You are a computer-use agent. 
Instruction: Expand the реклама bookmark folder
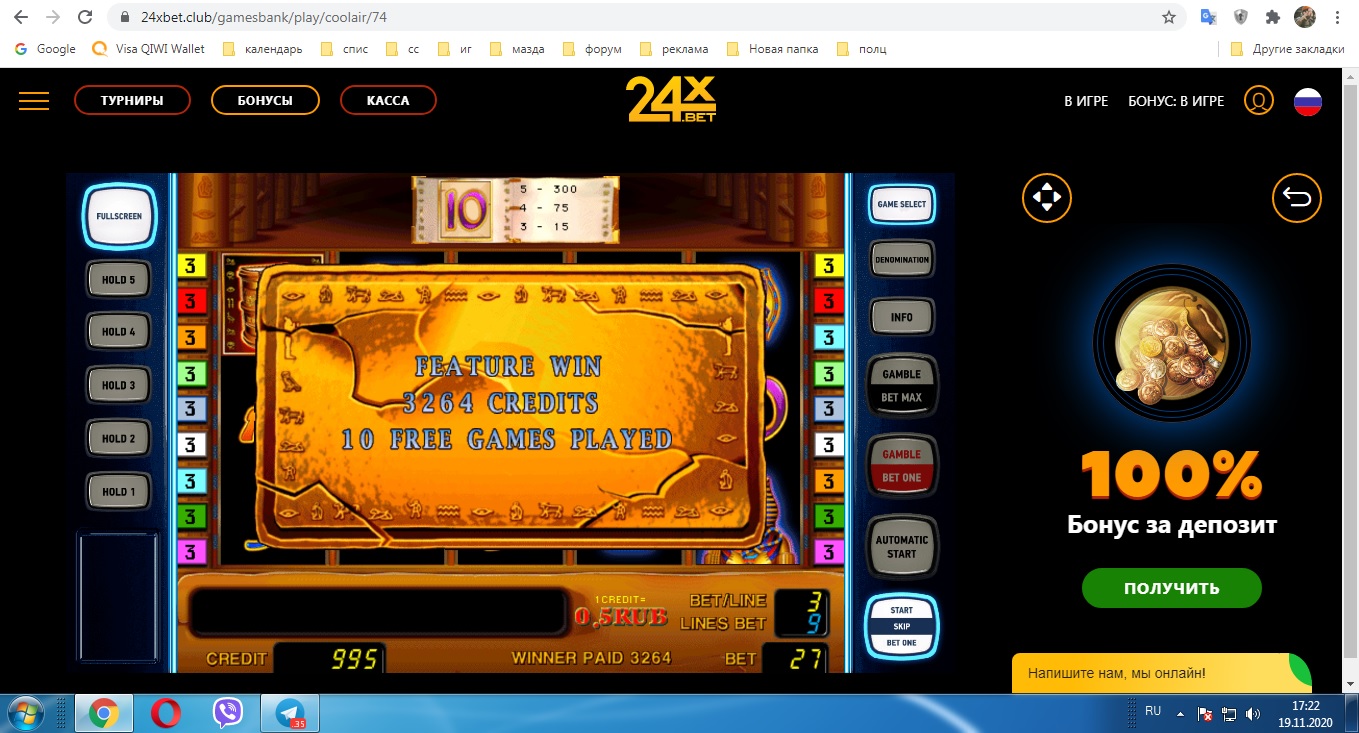pyautogui.click(x=673, y=49)
